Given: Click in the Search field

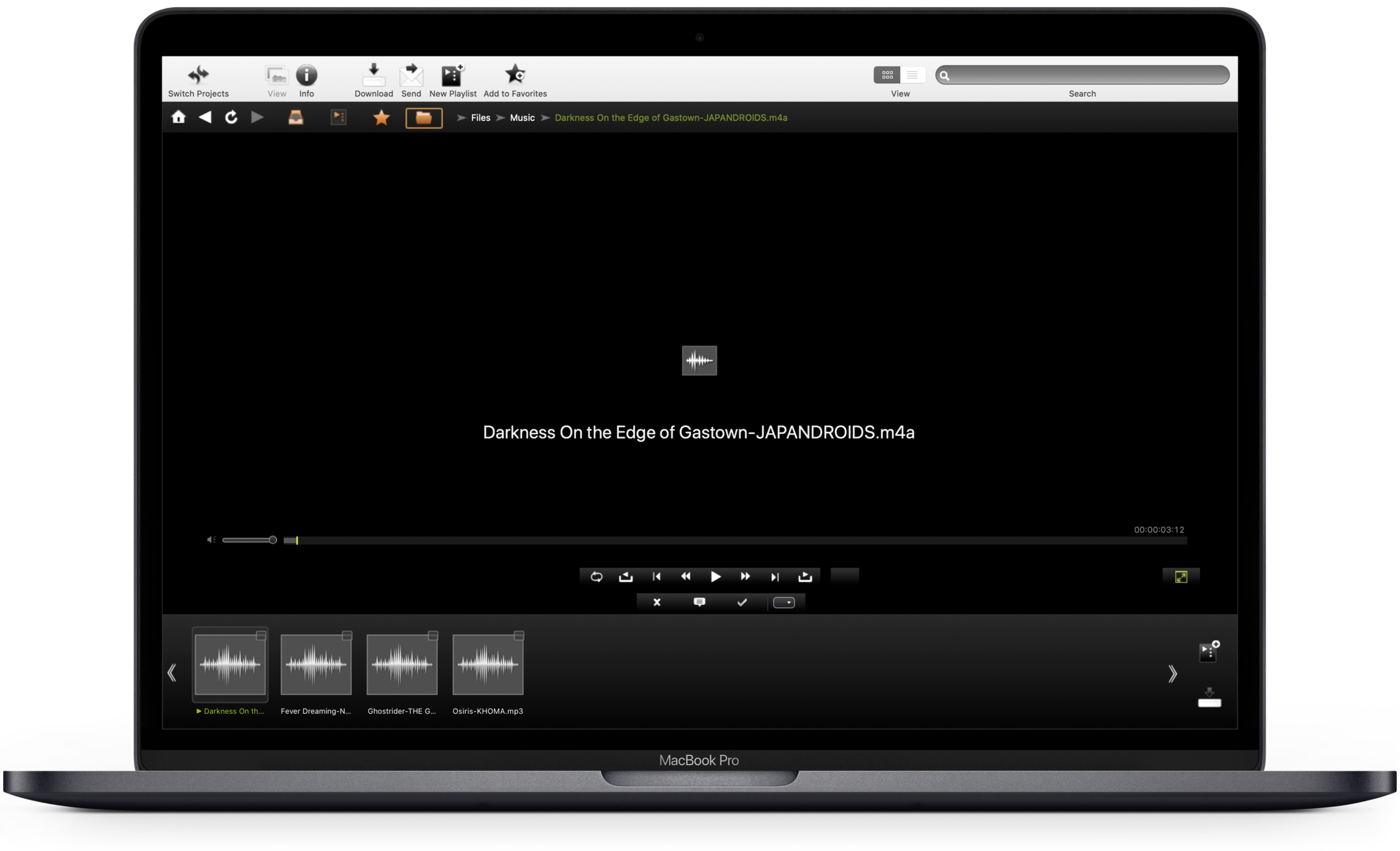Looking at the screenshot, I should pos(1088,75).
